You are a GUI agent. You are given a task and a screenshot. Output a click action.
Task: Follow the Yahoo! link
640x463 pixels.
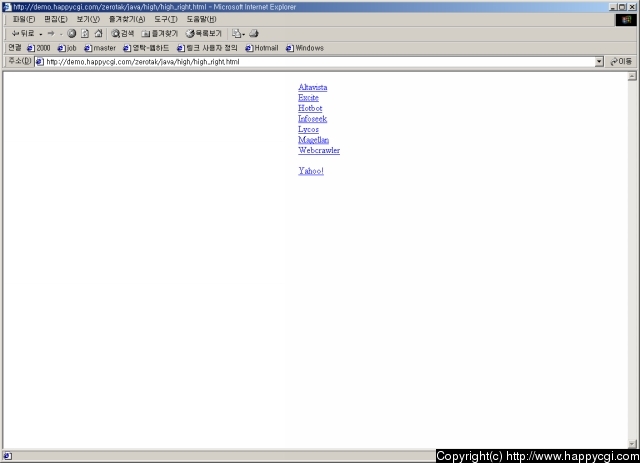point(311,171)
